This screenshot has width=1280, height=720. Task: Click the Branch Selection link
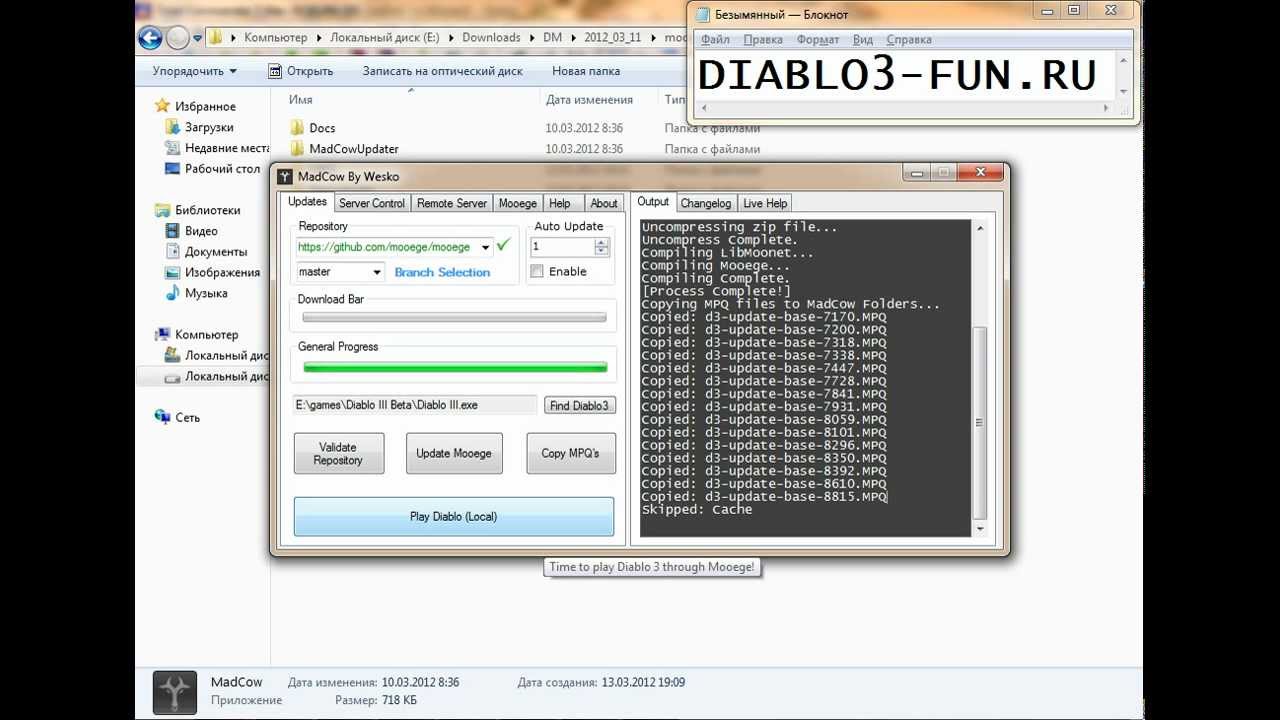[442, 272]
